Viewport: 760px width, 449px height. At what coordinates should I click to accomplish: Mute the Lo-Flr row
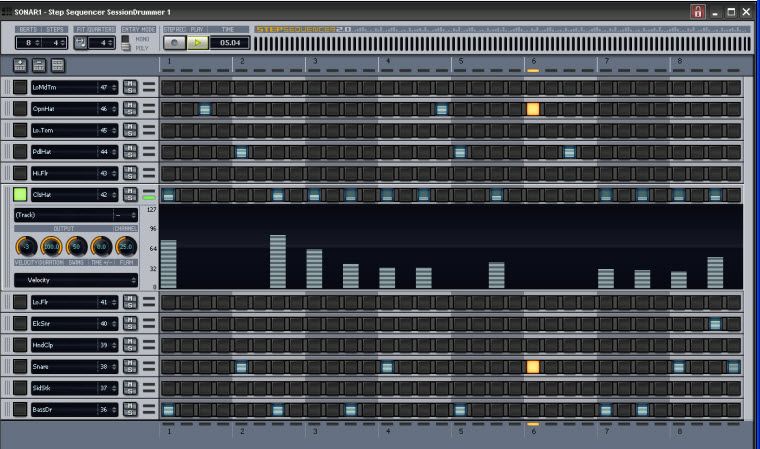point(130,299)
